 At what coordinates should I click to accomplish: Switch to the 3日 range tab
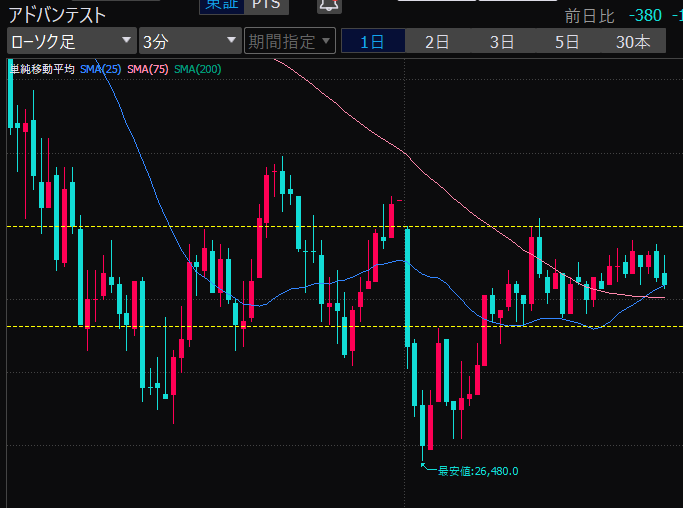coord(502,41)
